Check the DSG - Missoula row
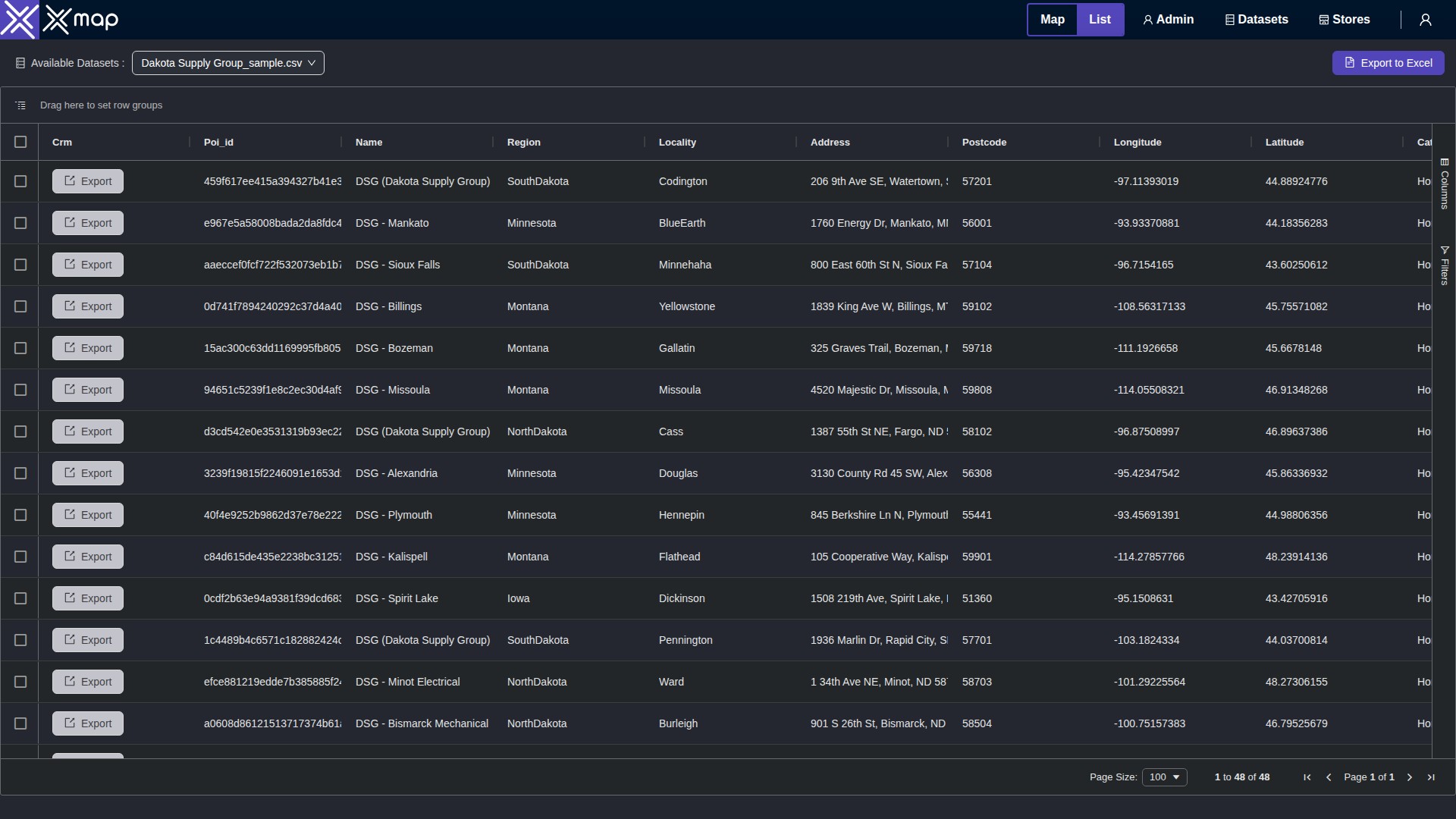This screenshot has width=1456, height=819. coord(20,390)
